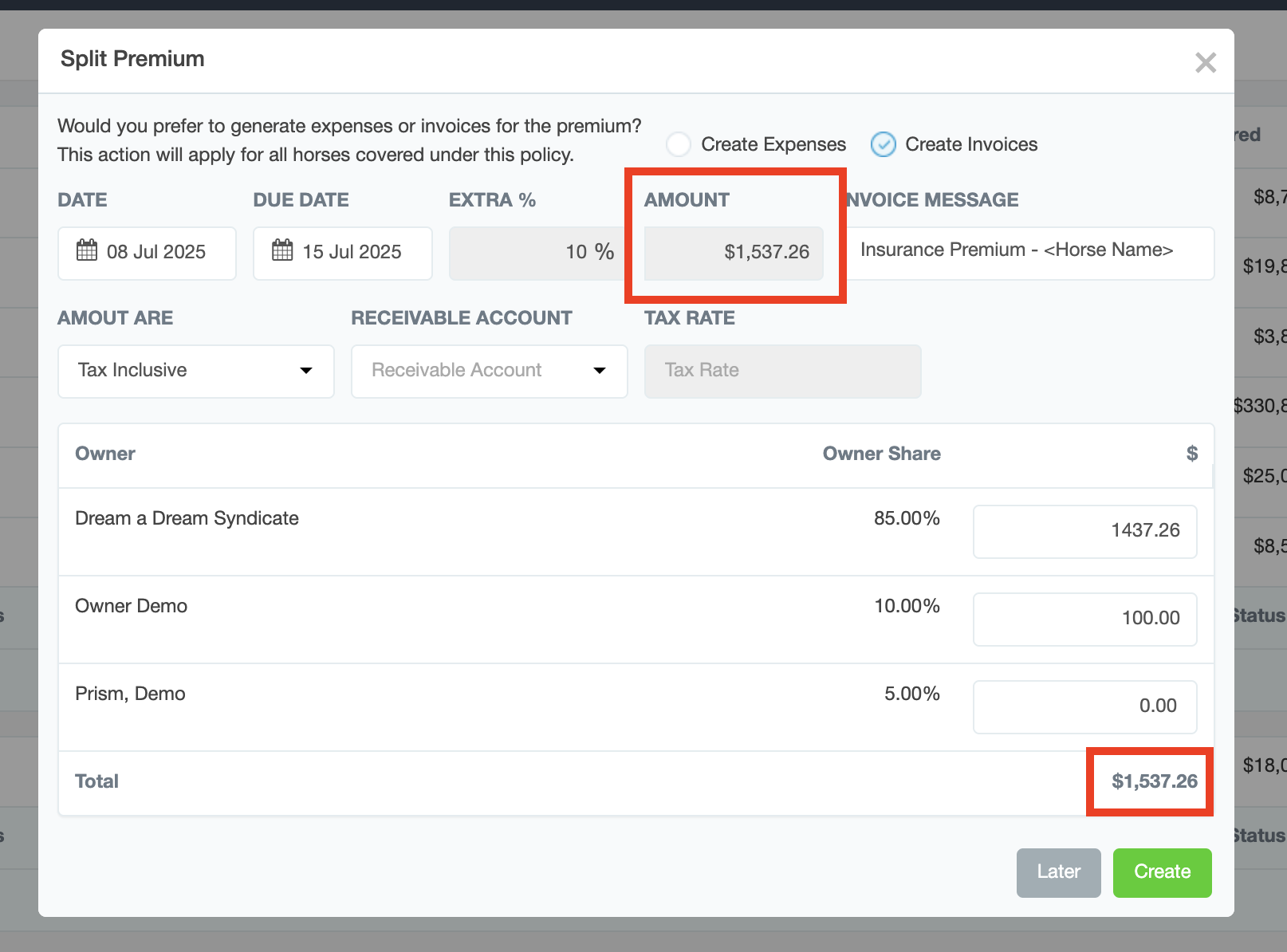Select the Create Invoices radio option

tap(883, 144)
